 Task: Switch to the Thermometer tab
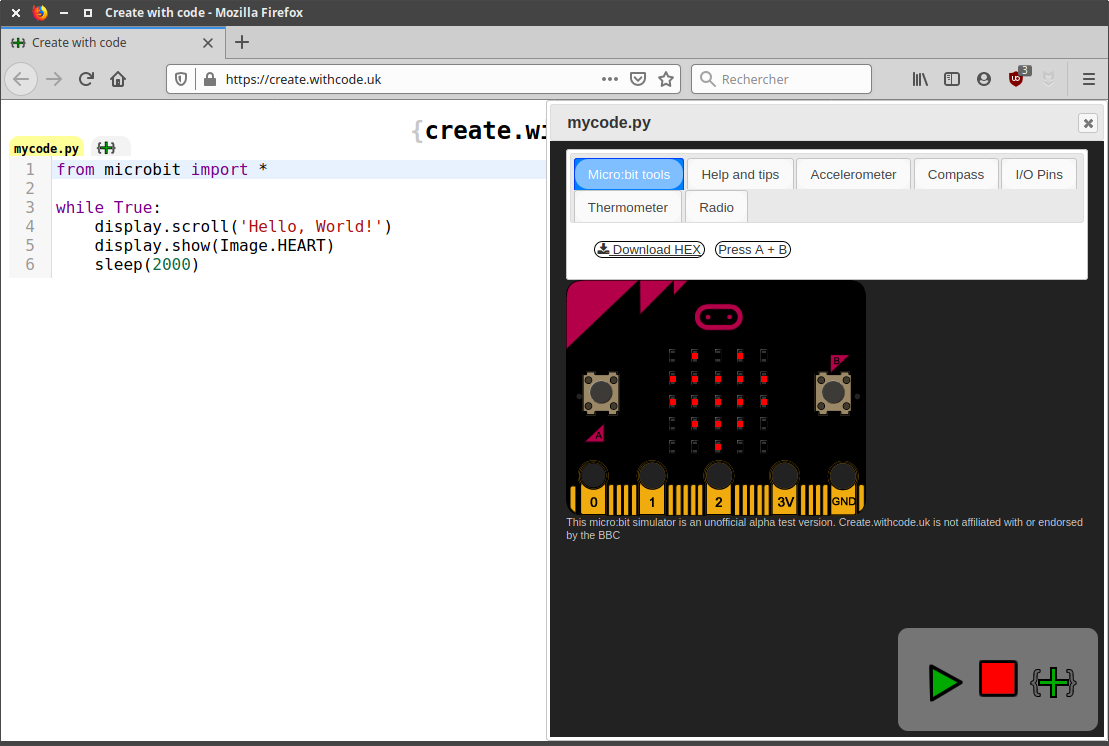point(627,207)
